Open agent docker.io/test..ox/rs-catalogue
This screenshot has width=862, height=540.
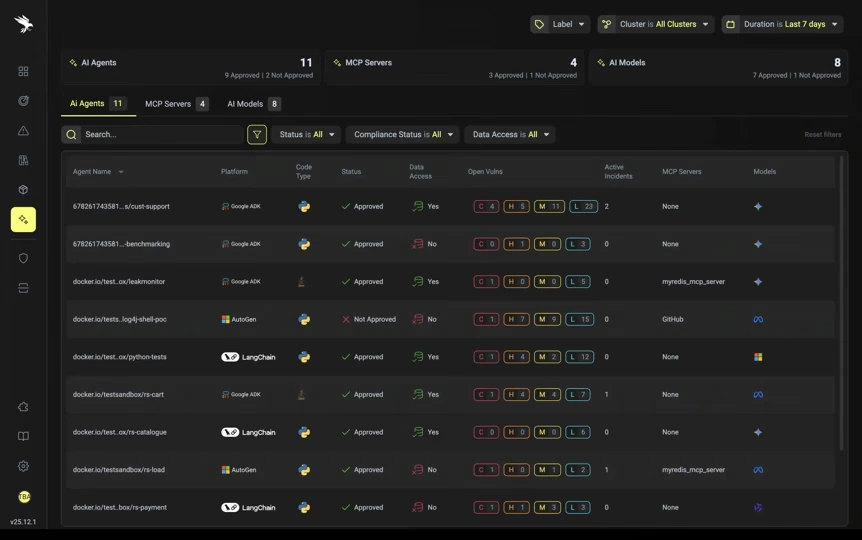pos(119,432)
